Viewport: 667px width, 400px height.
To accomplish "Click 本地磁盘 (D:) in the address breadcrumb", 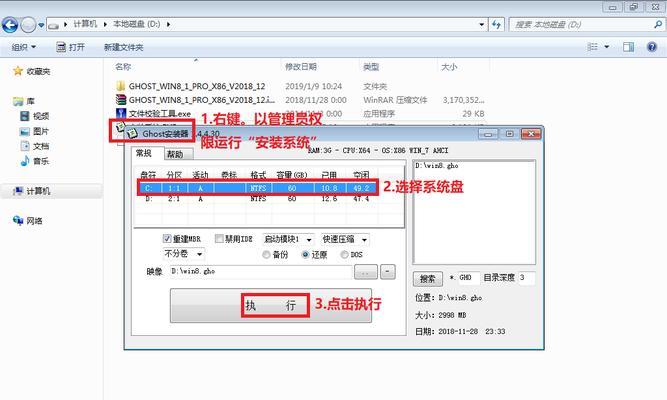I will coord(137,24).
